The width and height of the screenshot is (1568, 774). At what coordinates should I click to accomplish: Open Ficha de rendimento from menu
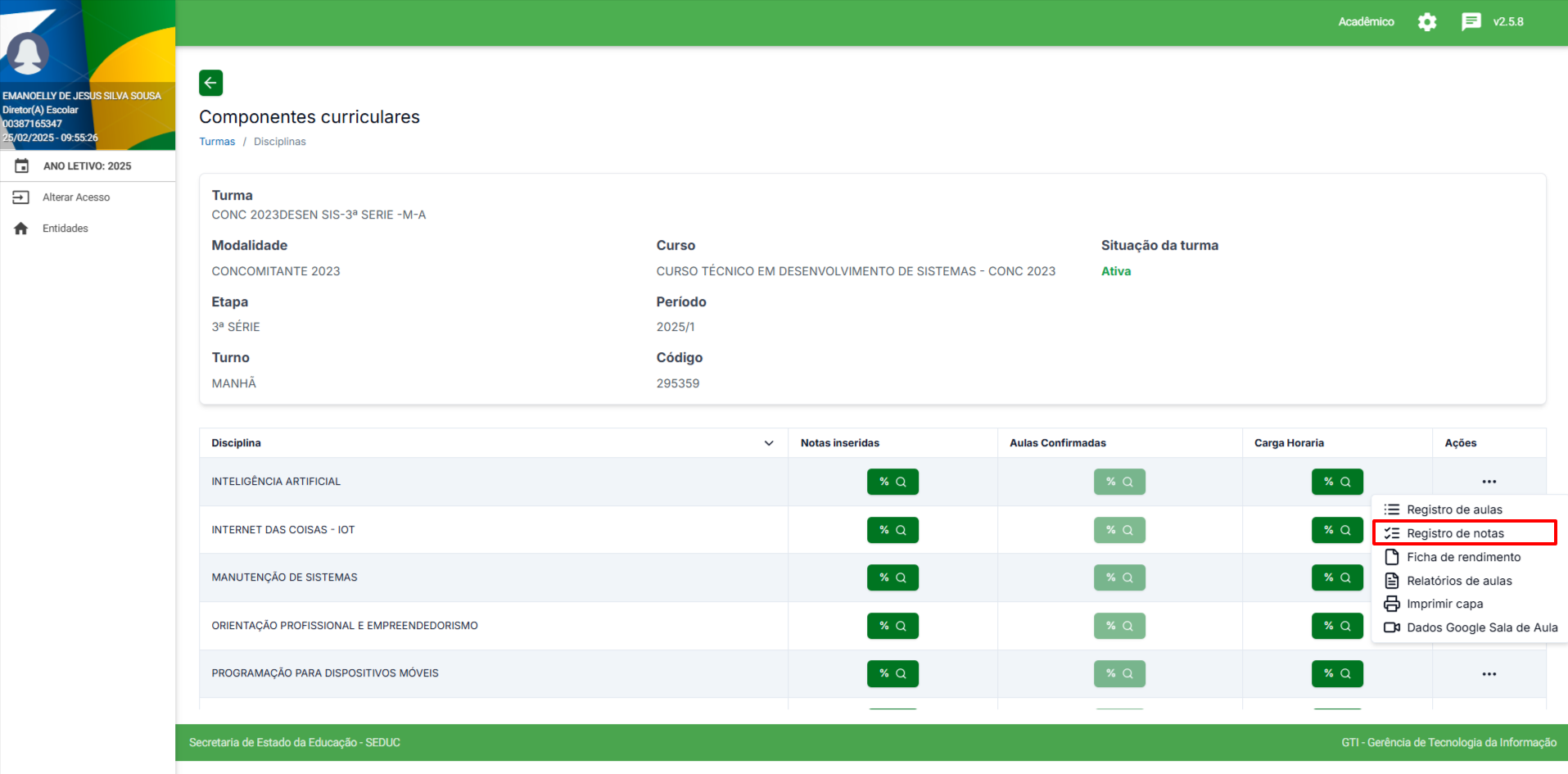click(1463, 557)
